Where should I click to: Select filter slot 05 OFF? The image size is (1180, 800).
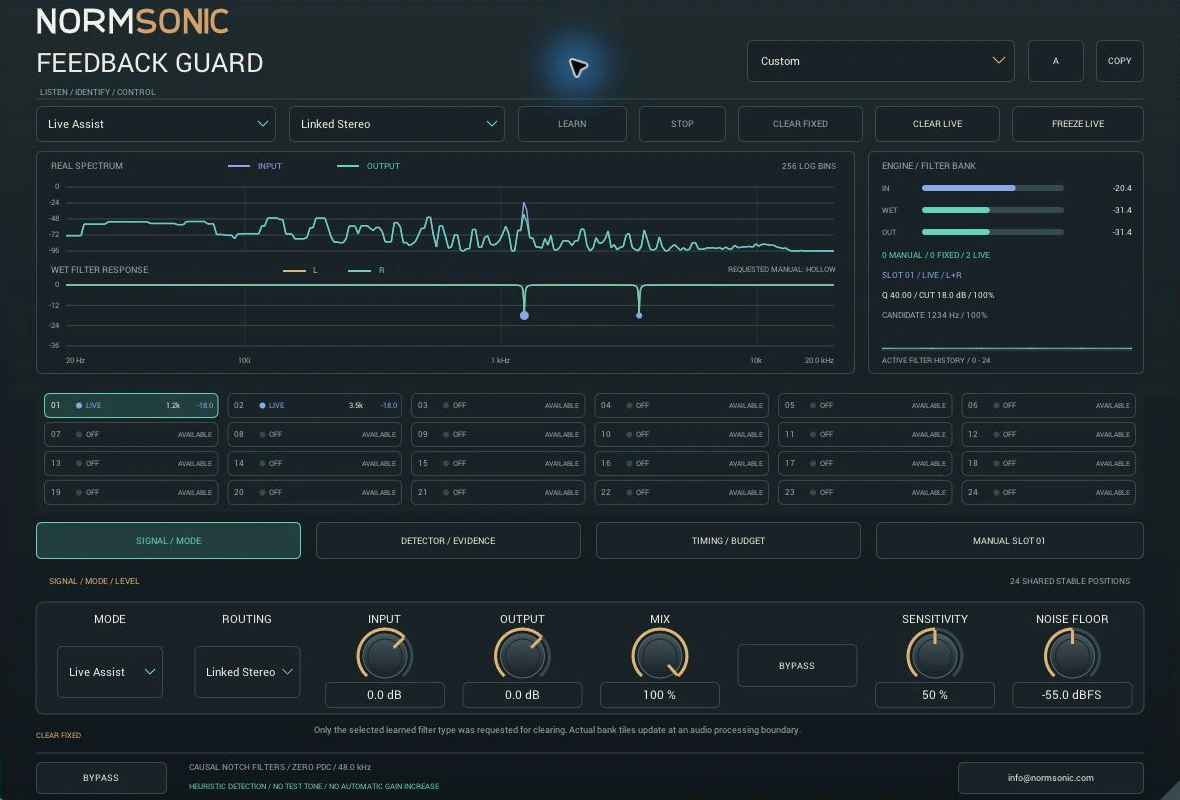point(865,406)
